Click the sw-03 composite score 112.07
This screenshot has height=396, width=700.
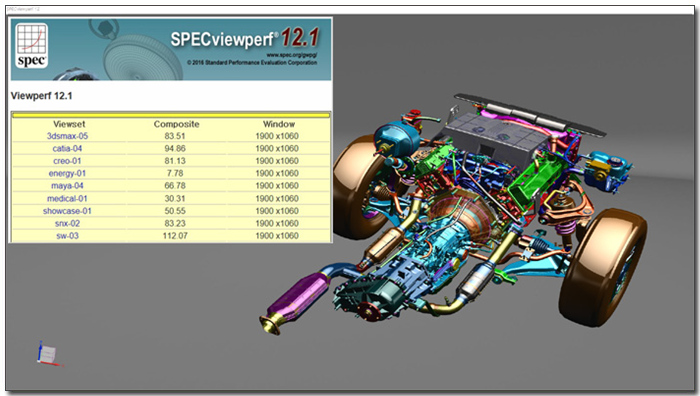[175, 236]
